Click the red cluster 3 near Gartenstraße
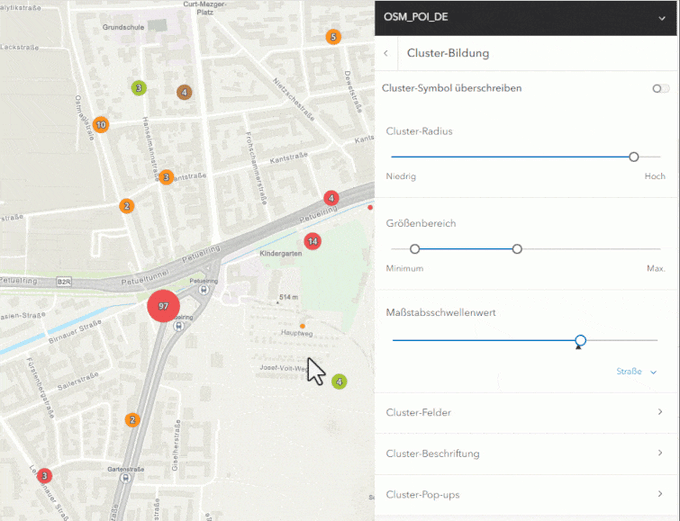The image size is (680, 521). click(x=44, y=475)
